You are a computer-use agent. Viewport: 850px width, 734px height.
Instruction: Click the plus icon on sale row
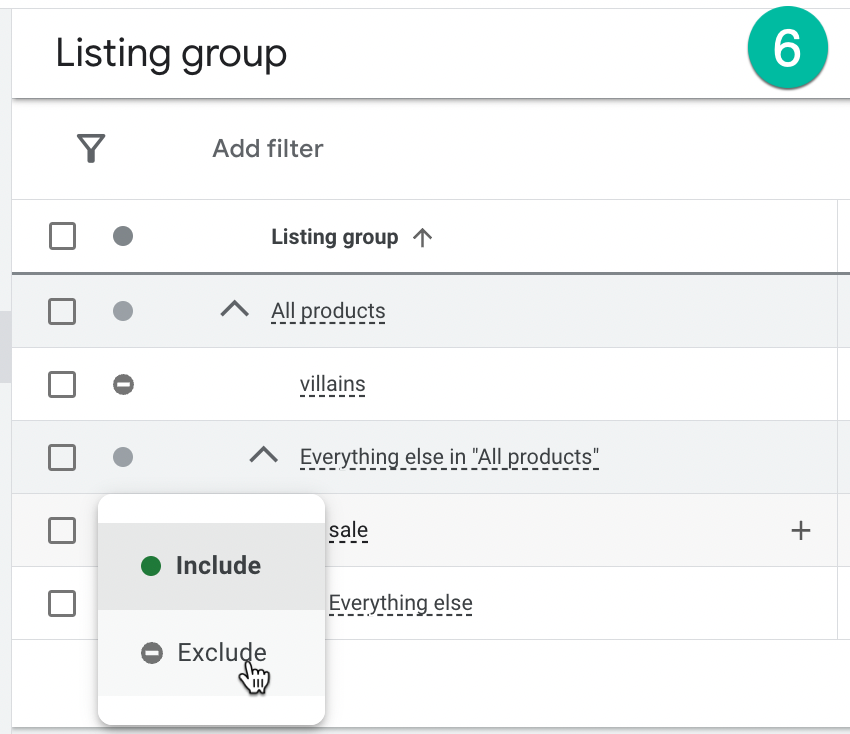pyautogui.click(x=800, y=531)
